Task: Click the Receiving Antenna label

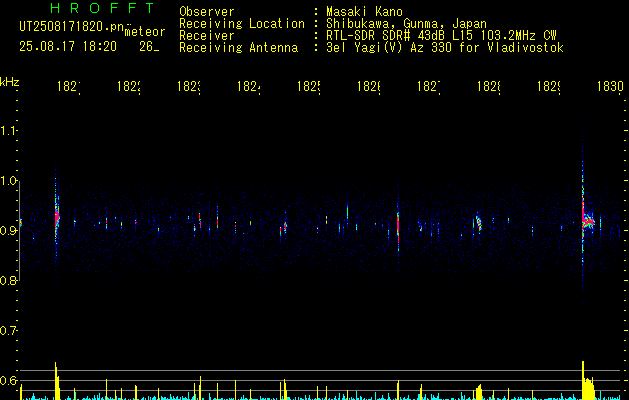Action: (x=238, y=48)
